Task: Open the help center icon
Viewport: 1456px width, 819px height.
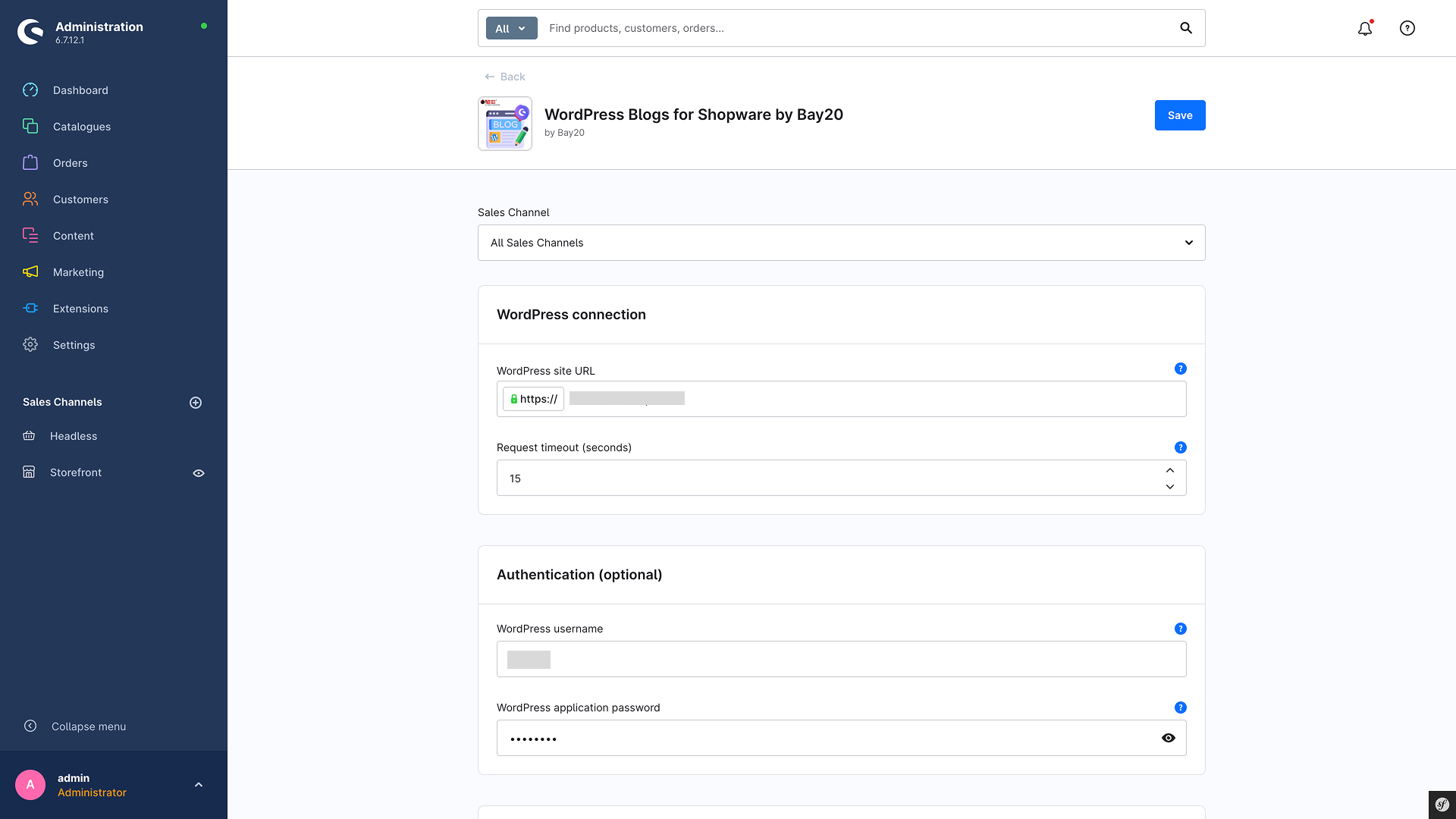Action: pyautogui.click(x=1407, y=28)
